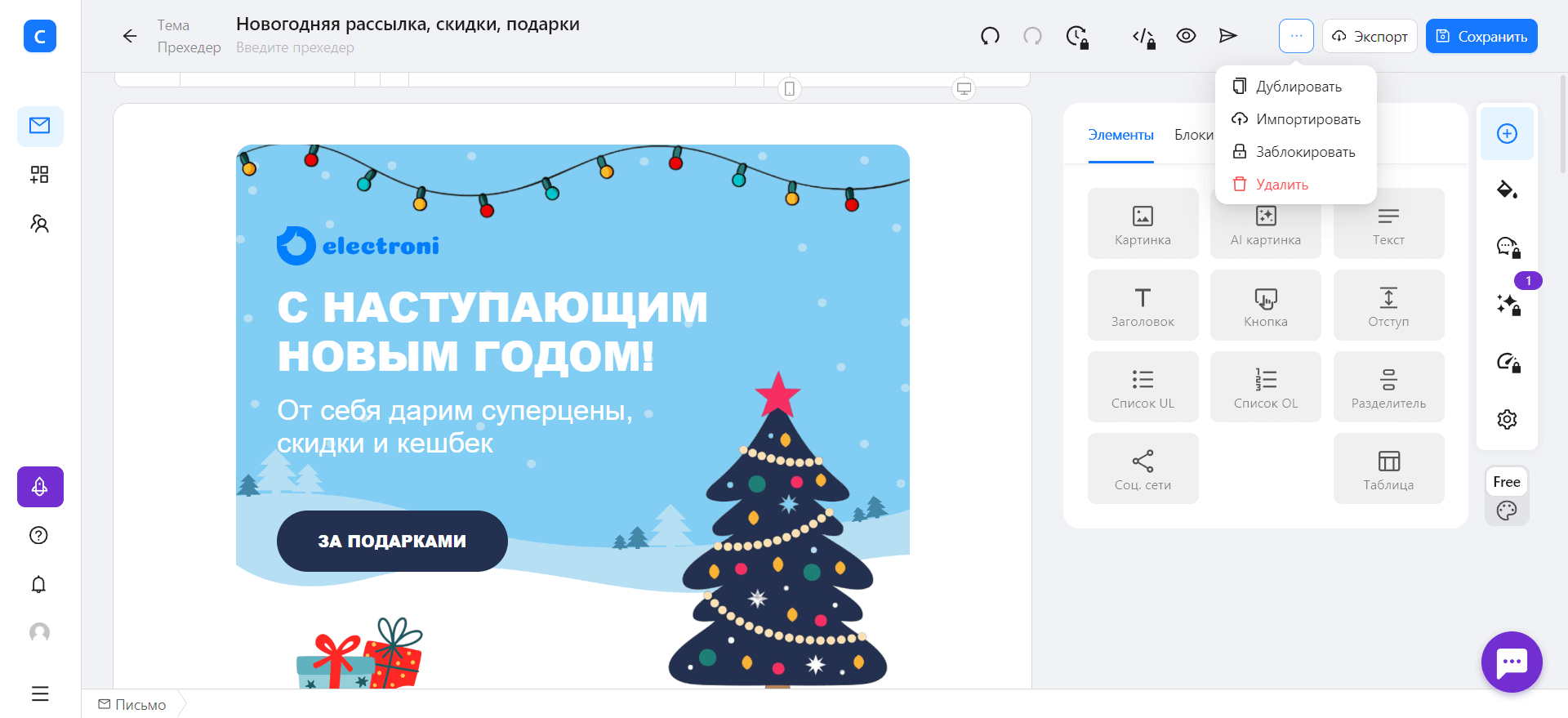Switch to desktop preview icon

coord(964,88)
